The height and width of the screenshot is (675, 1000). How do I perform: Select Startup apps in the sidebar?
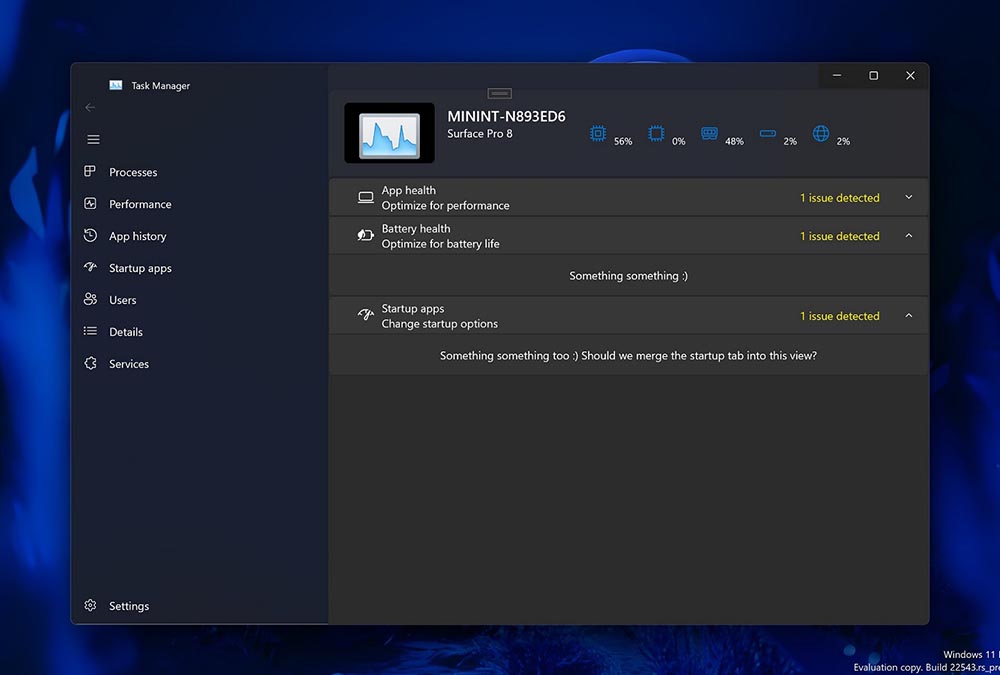coord(139,268)
